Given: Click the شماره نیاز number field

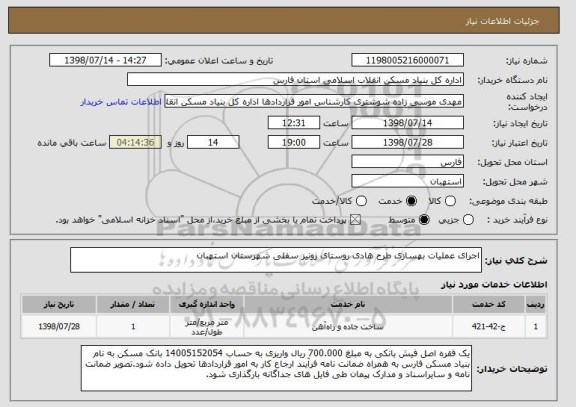Looking at the screenshot, I should 407,60.
